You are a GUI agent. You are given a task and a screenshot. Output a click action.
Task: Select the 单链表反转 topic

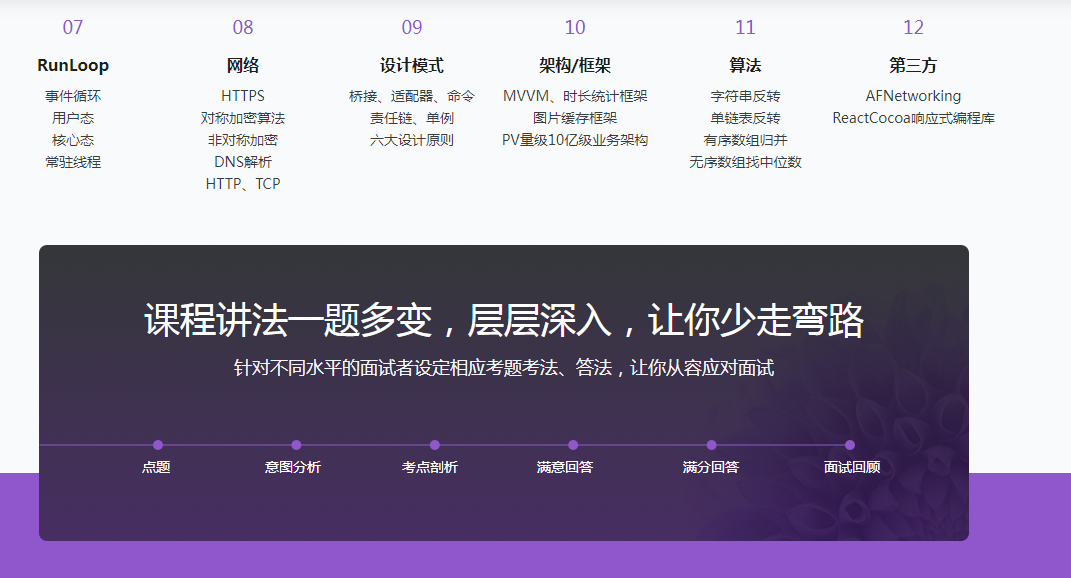tap(745, 118)
